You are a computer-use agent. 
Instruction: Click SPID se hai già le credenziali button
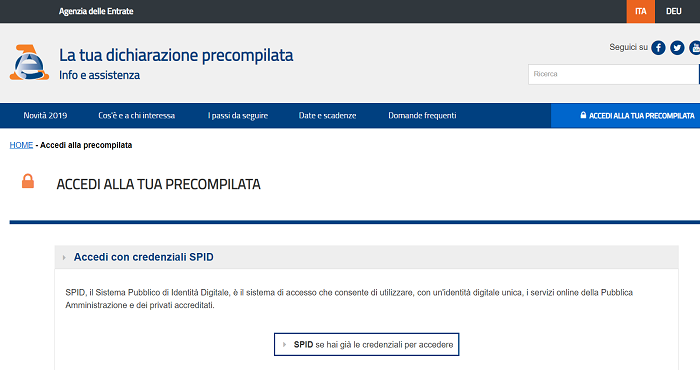(x=367, y=345)
